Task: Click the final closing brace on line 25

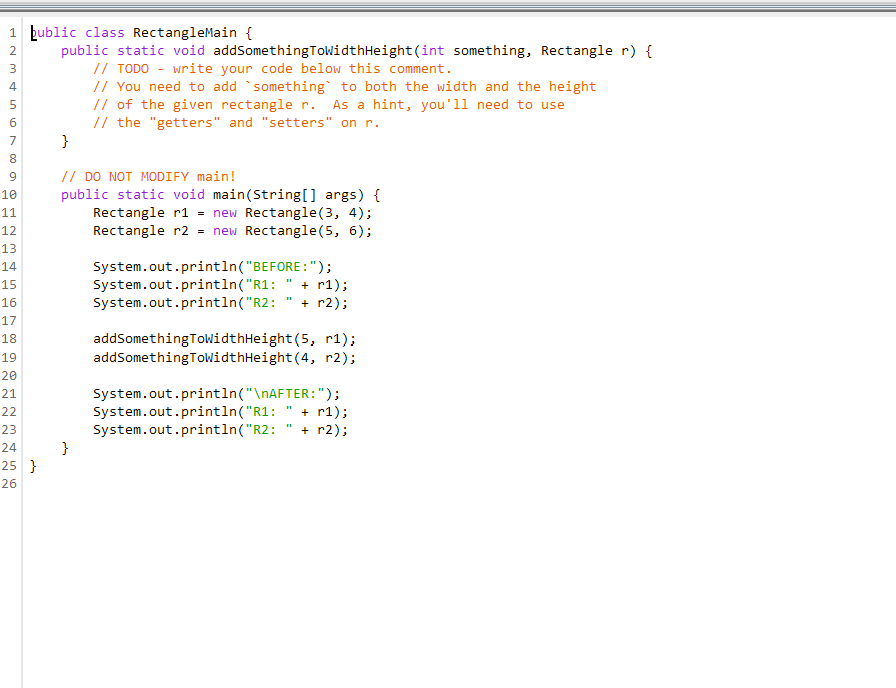Action: click(x=33, y=466)
